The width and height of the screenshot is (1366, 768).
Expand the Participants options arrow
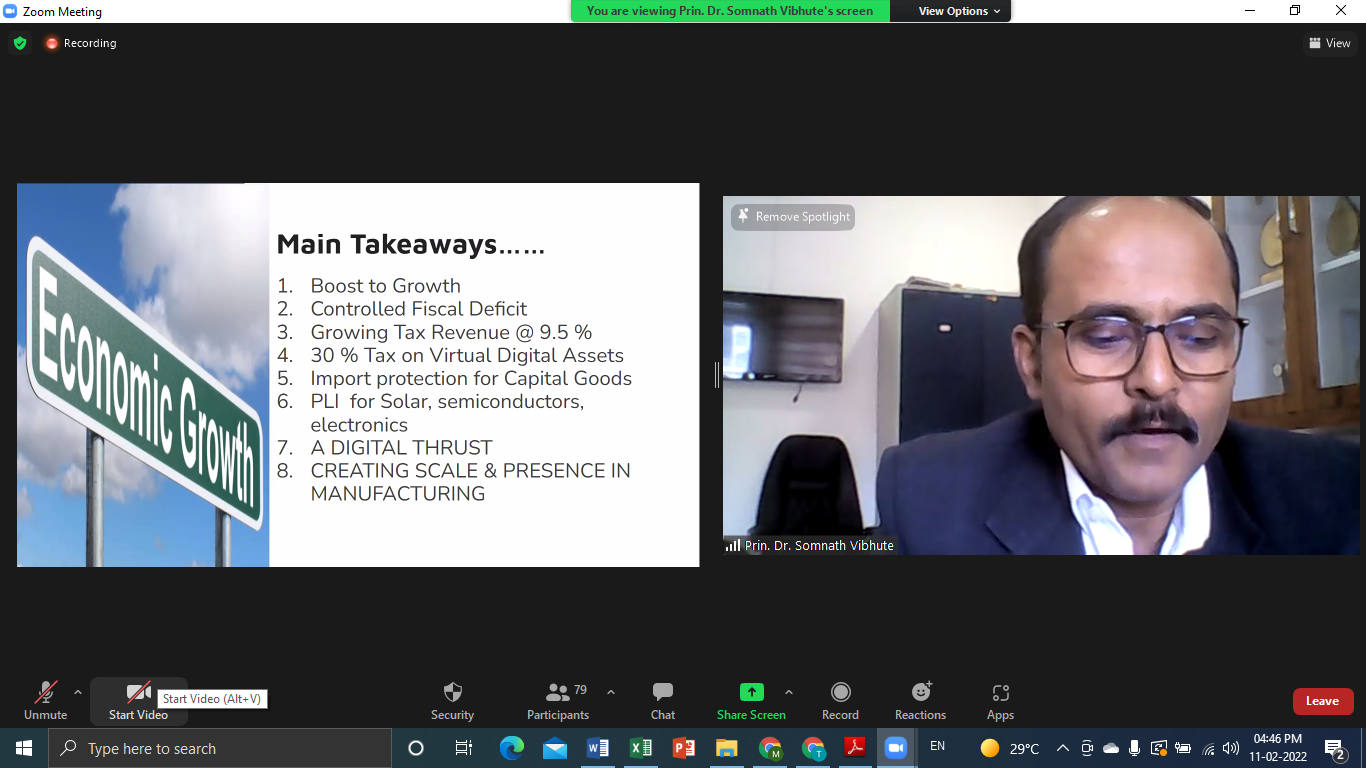611,692
